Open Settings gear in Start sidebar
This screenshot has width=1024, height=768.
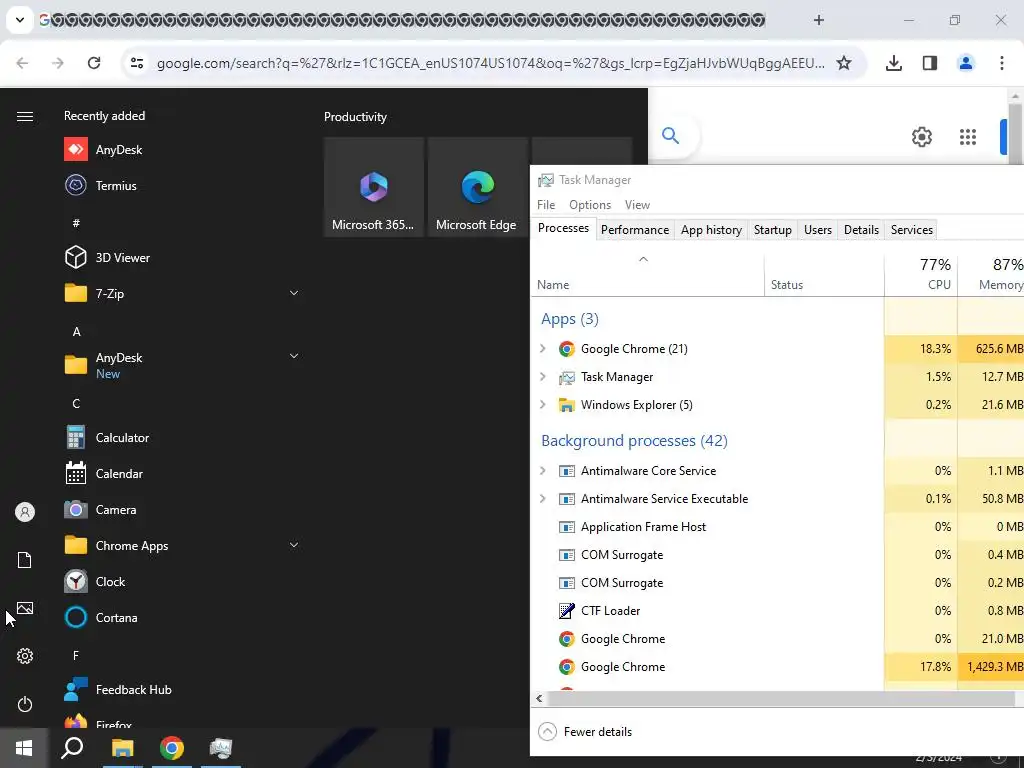coord(25,656)
